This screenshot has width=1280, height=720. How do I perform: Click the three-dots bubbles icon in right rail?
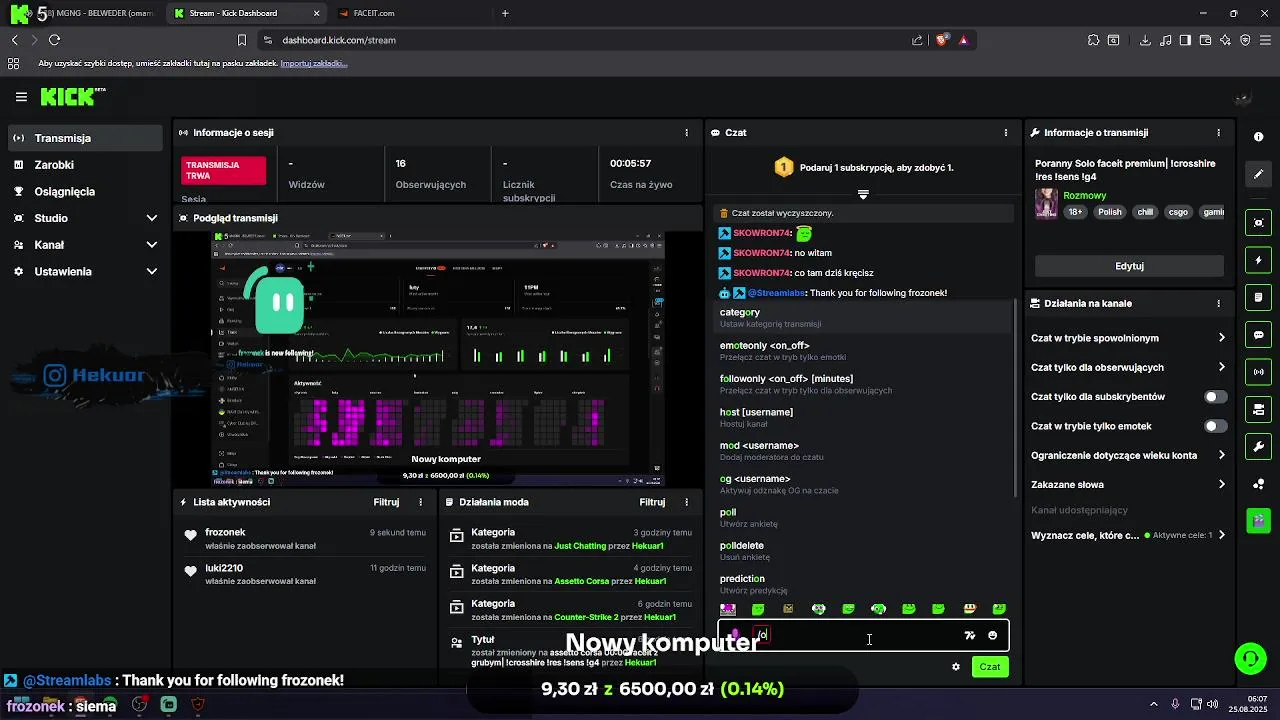coord(1259,484)
